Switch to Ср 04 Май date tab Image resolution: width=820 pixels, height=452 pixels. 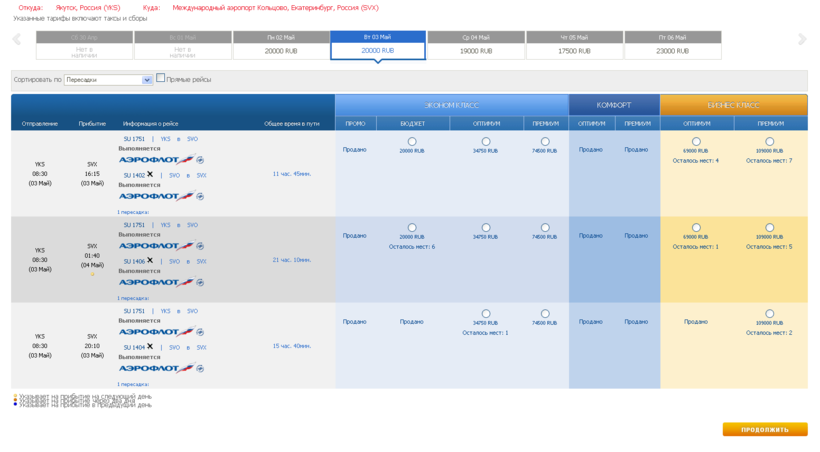476,44
